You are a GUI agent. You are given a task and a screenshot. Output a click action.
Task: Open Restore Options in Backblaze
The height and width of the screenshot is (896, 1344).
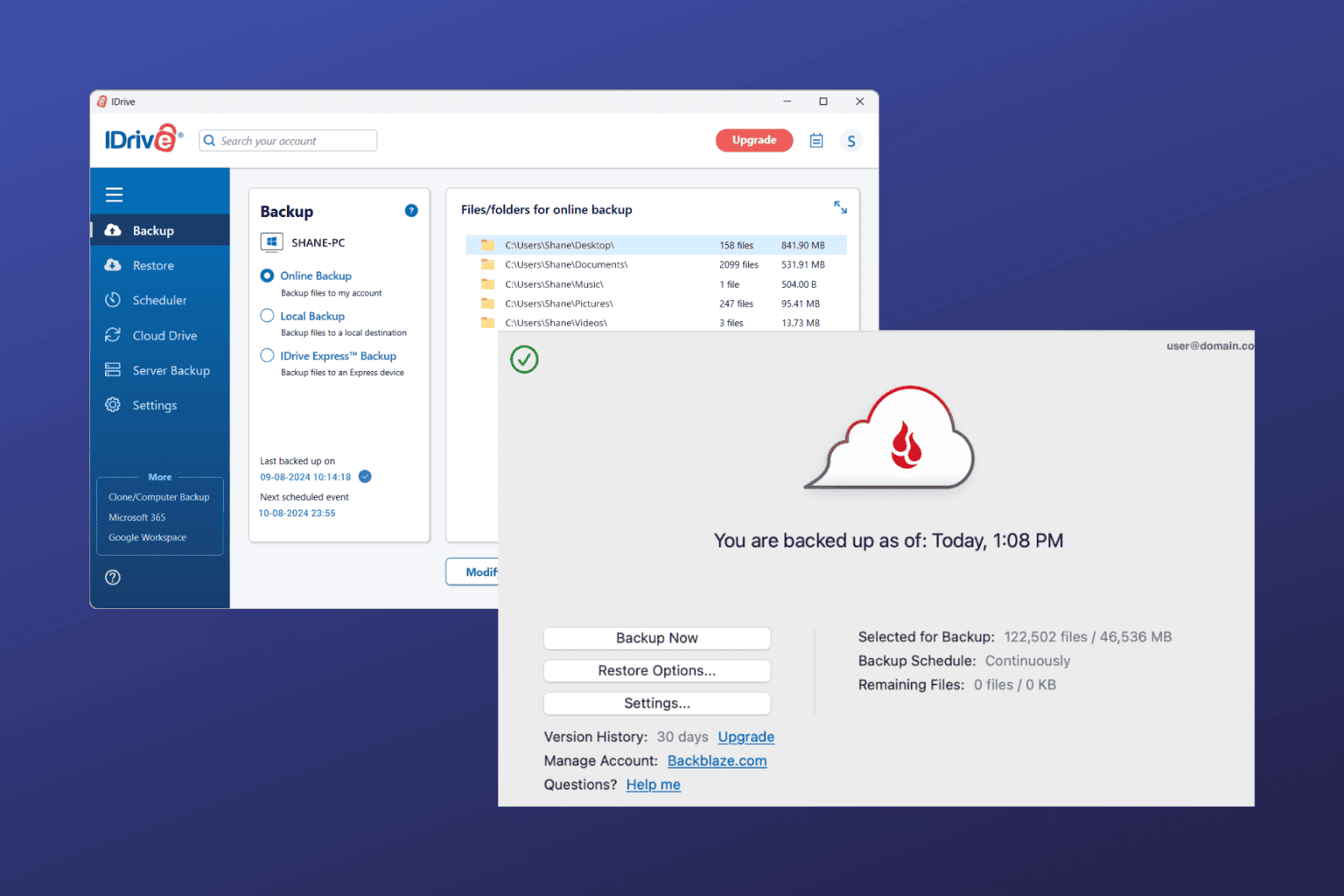657,670
